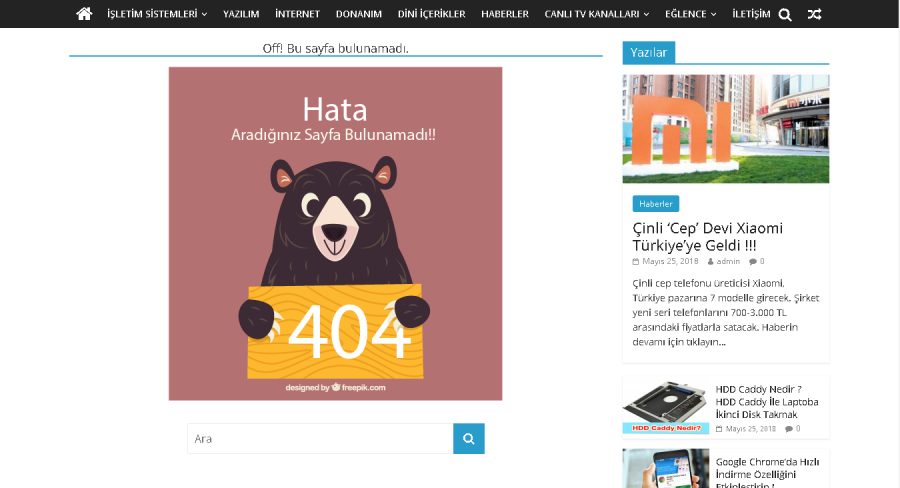Image resolution: width=900 pixels, height=488 pixels.
Task: Click comment icon under Xiaomi article
Action: pyautogui.click(x=752, y=261)
